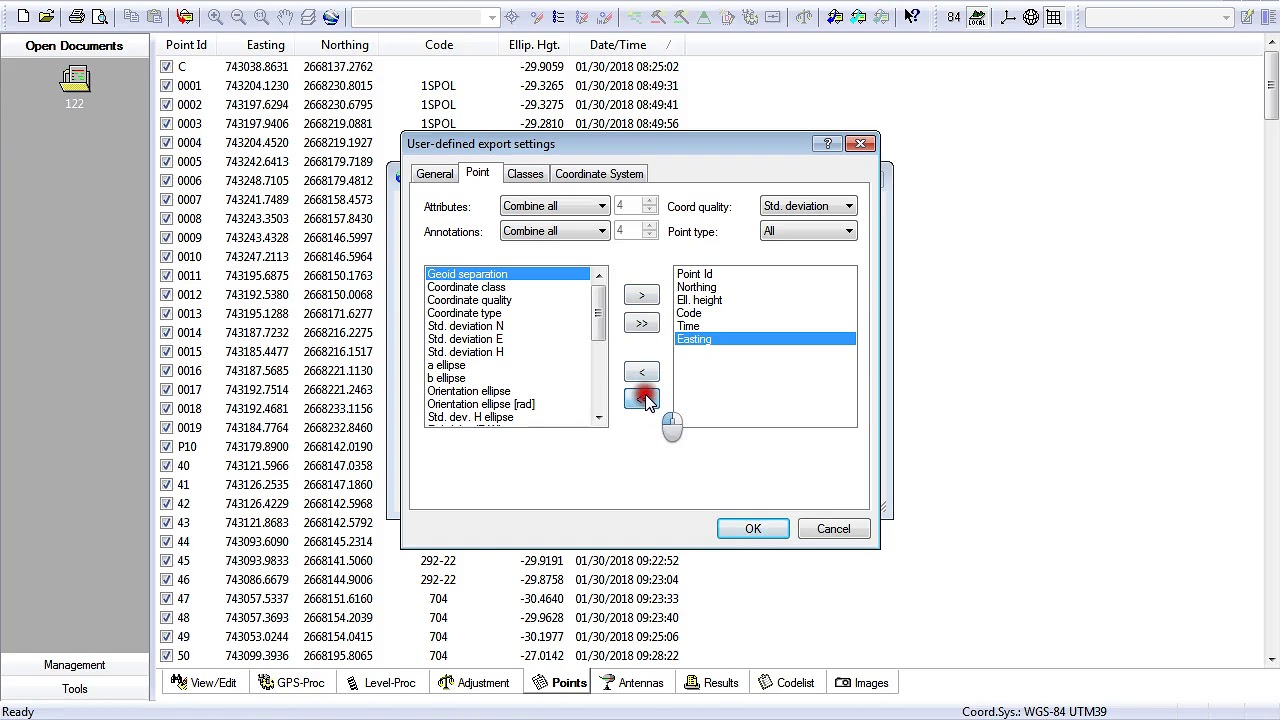Open the Coord quality dropdown
This screenshot has width=1280, height=720.
(808, 206)
